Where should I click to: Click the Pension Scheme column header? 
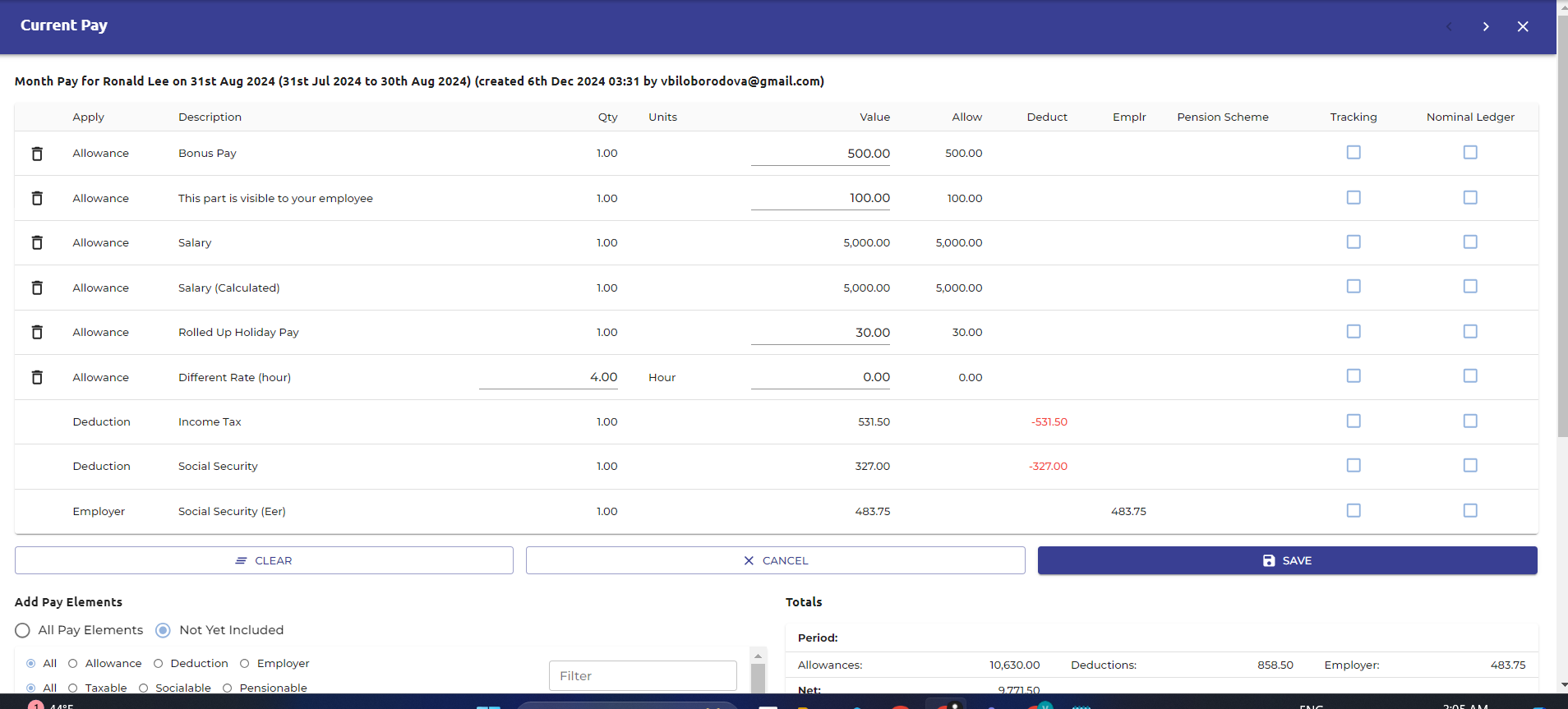pyautogui.click(x=1223, y=117)
